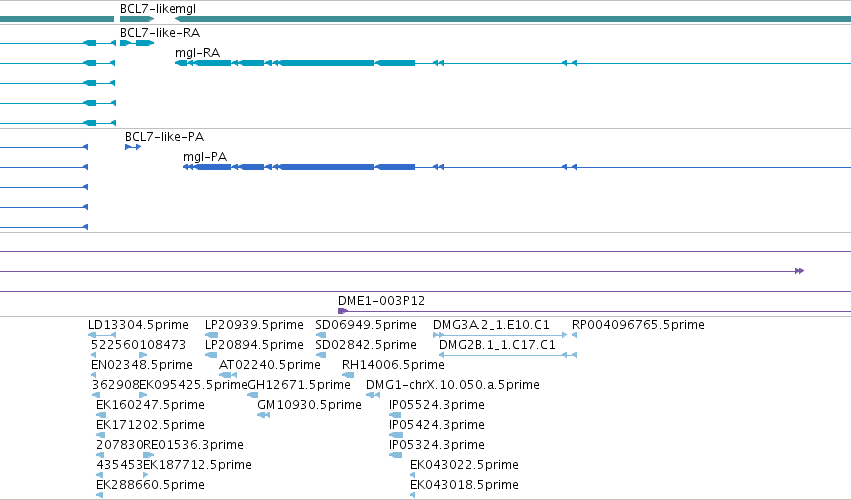Click the DMG1-chrX.10.050.a.5prime EST glyph
851x500 pixels.
pos(373,395)
